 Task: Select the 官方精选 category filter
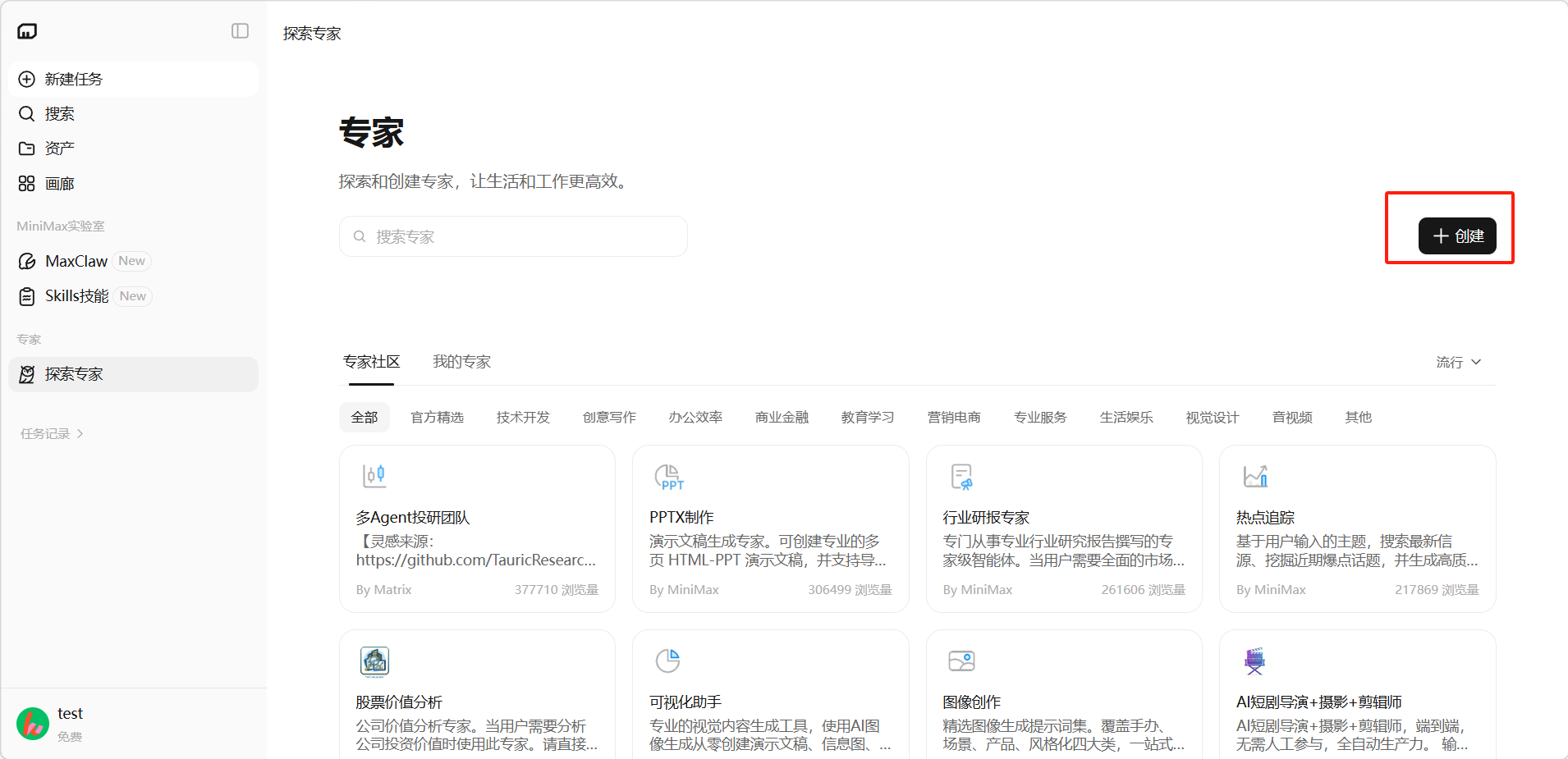tap(437, 418)
